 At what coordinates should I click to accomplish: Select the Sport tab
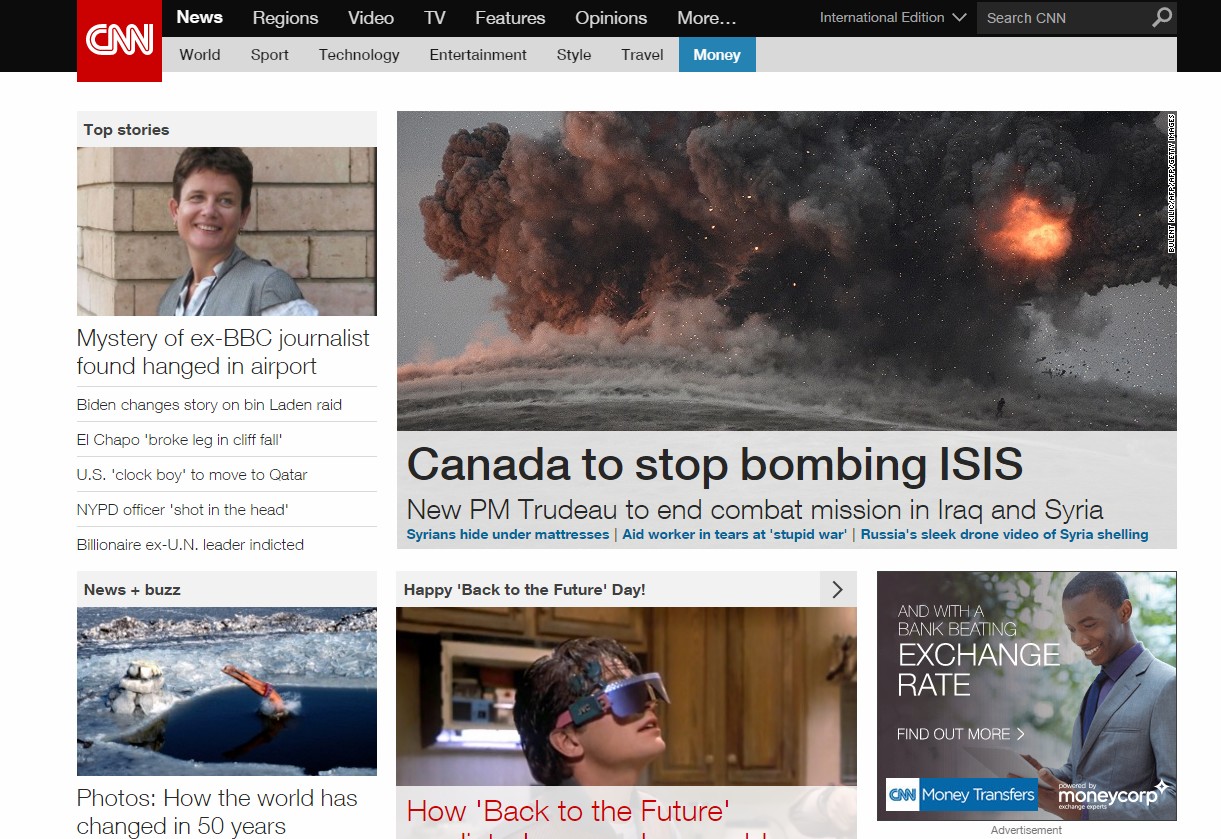(270, 55)
